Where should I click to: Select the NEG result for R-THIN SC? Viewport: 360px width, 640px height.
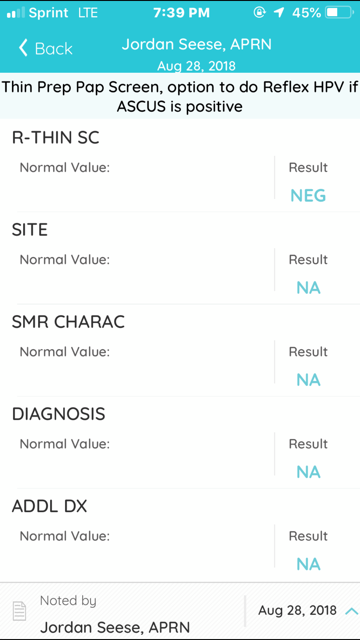[308, 196]
